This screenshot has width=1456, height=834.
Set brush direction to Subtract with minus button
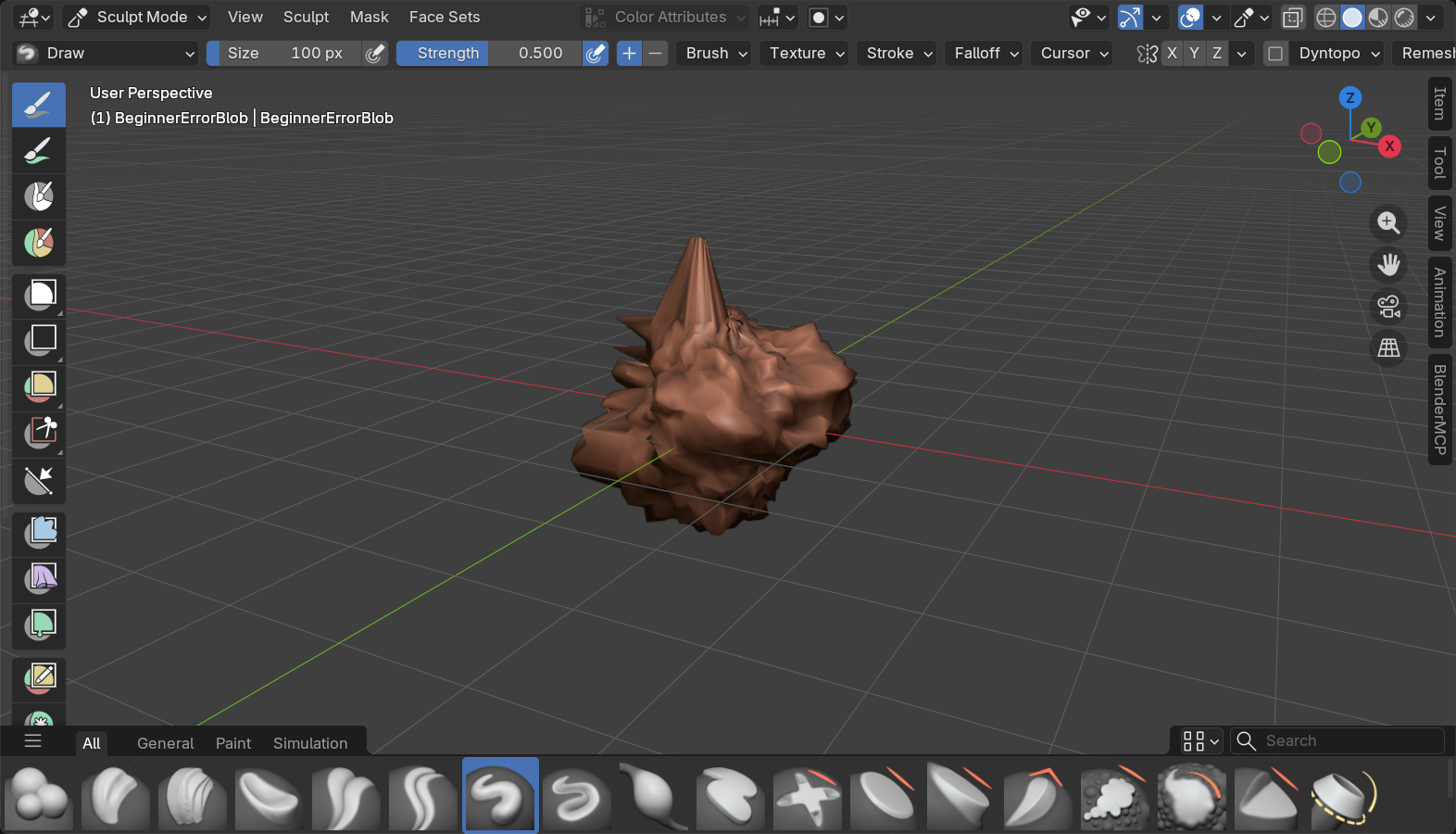pyautogui.click(x=655, y=54)
